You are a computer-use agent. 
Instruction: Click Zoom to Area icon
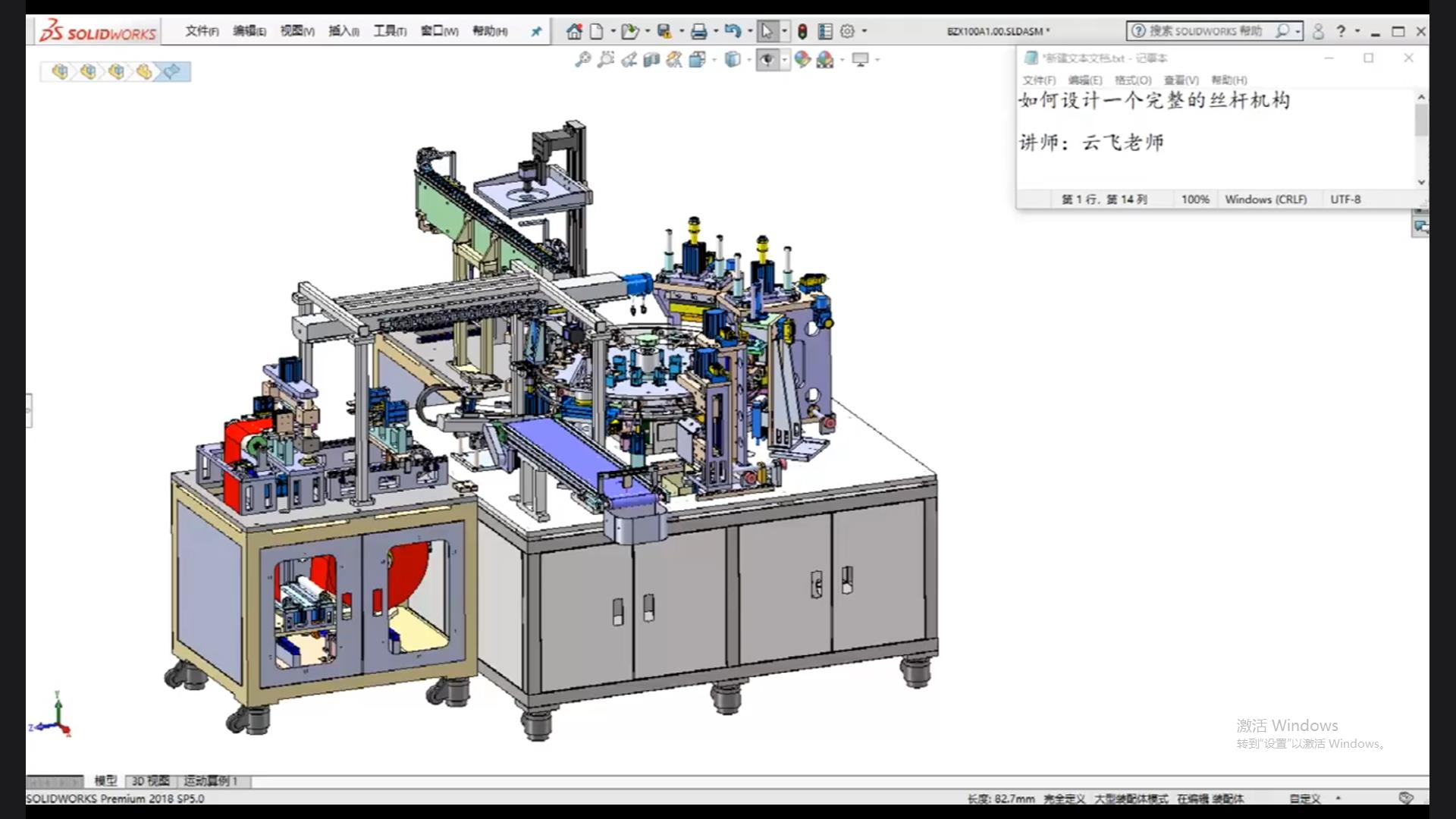coord(605,59)
